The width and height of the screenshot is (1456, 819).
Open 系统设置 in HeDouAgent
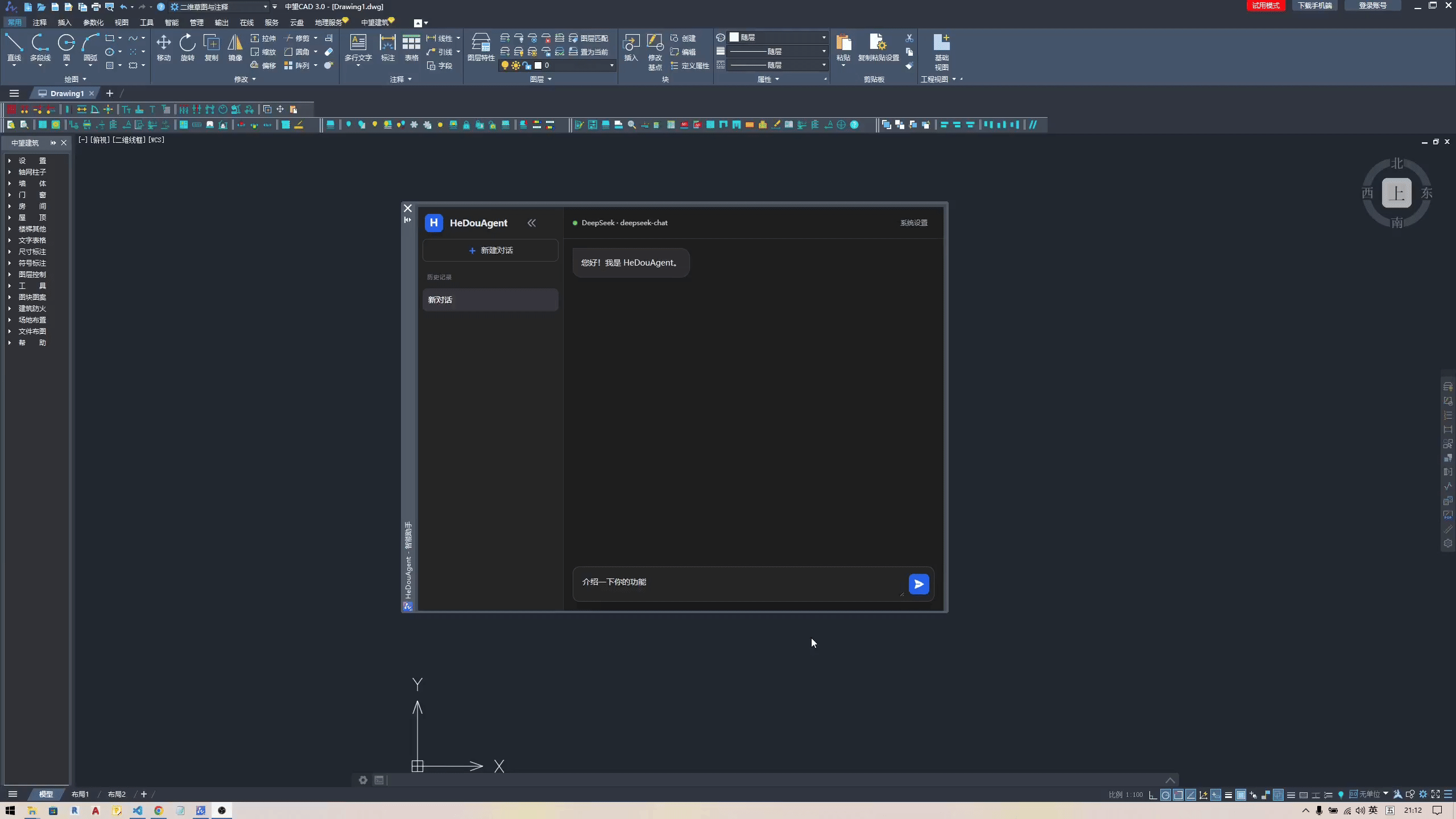click(913, 223)
